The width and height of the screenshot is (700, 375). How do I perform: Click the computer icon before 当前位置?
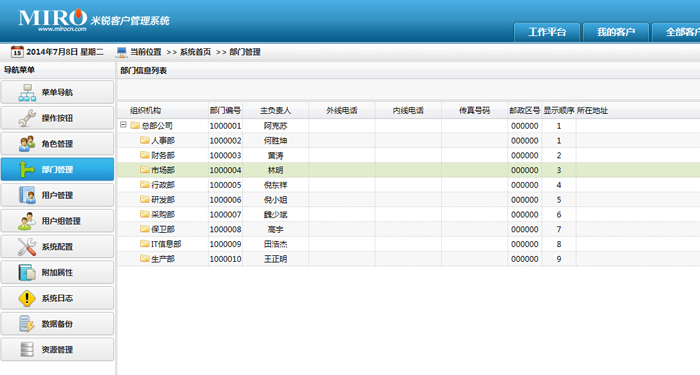tap(121, 52)
